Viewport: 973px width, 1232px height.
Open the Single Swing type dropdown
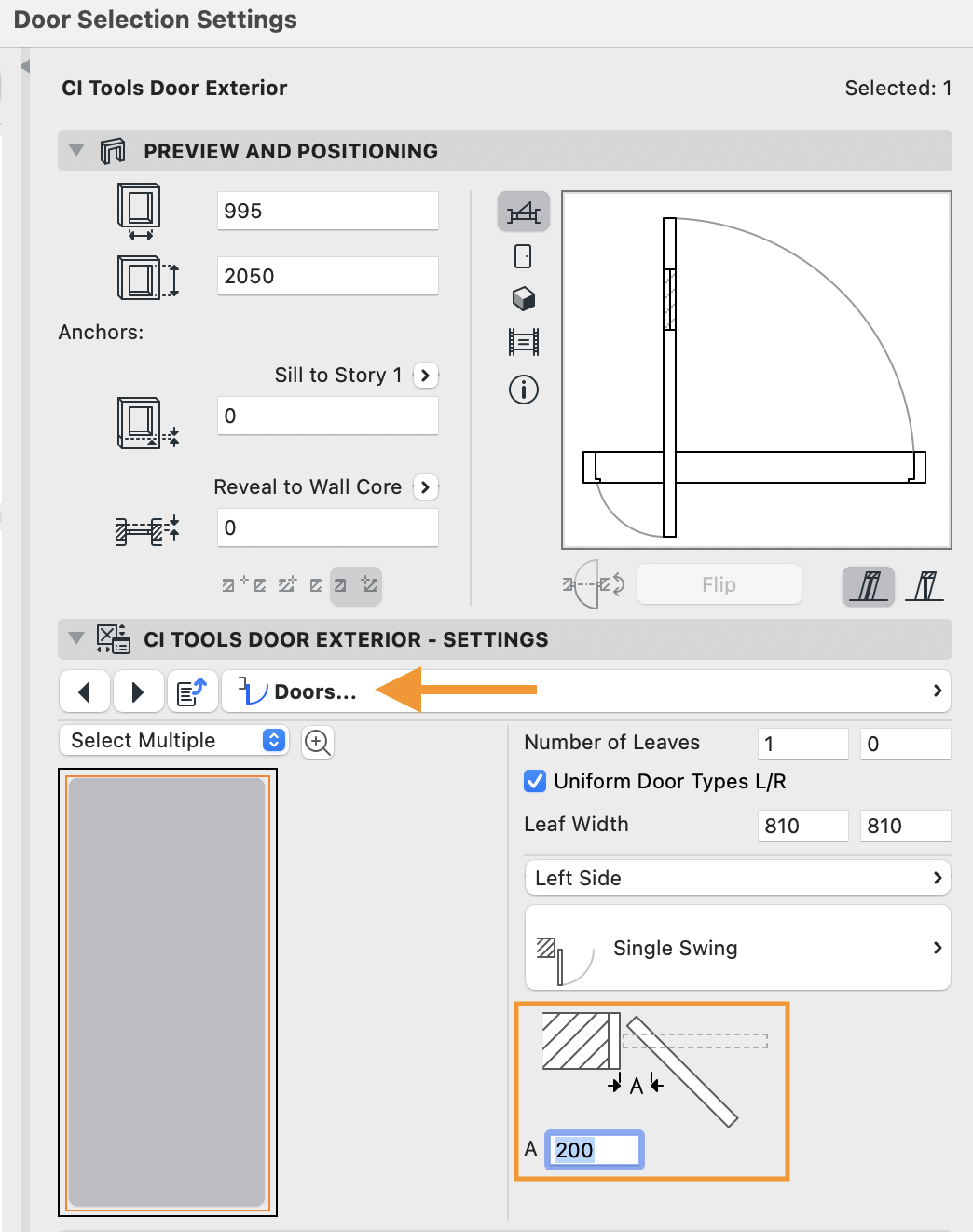click(x=738, y=948)
